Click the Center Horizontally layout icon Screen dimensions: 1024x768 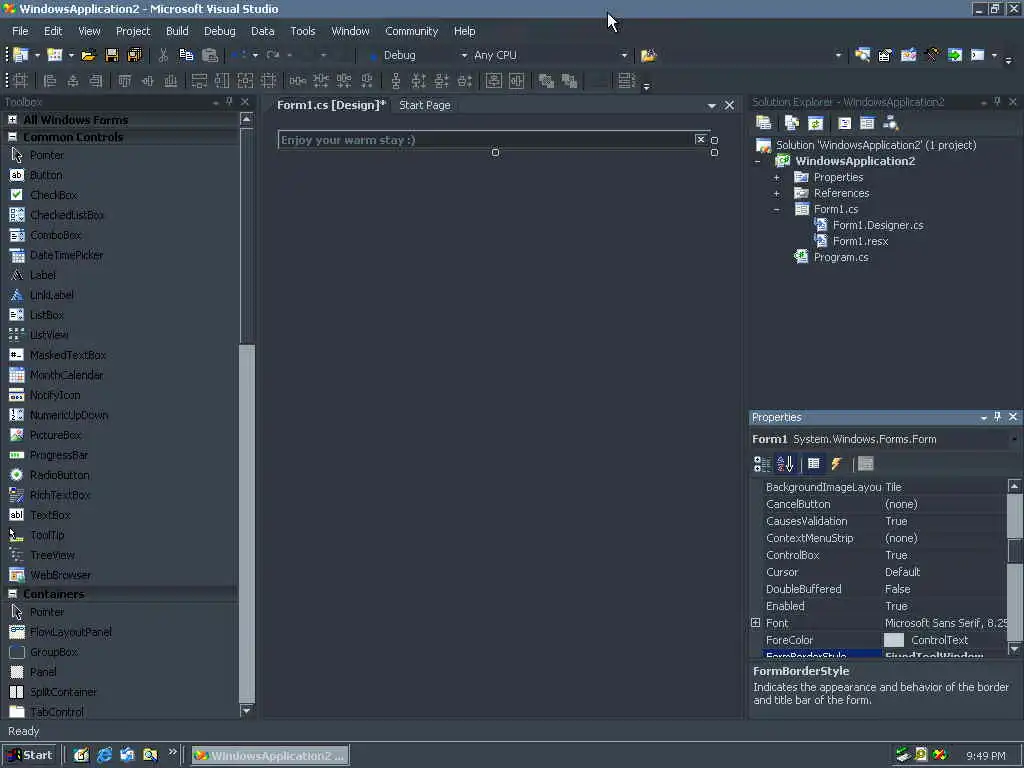494,81
